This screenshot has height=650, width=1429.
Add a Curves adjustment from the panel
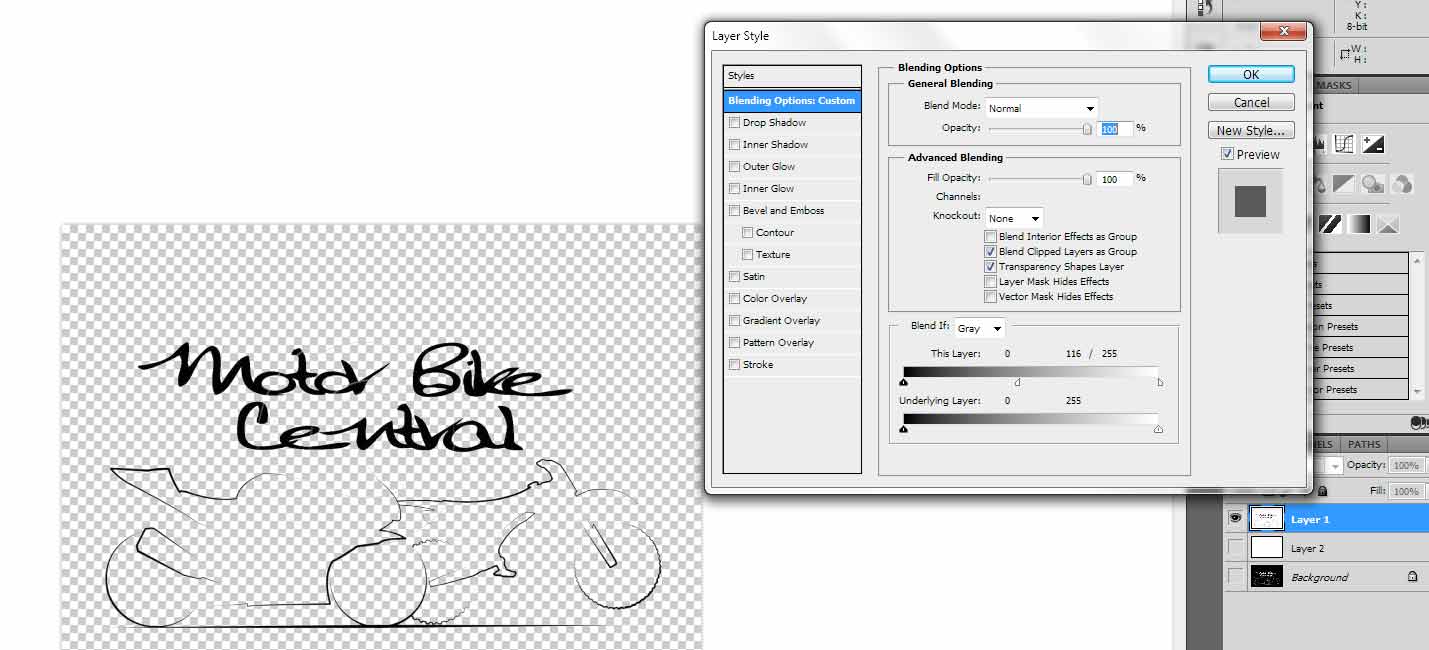(1344, 144)
